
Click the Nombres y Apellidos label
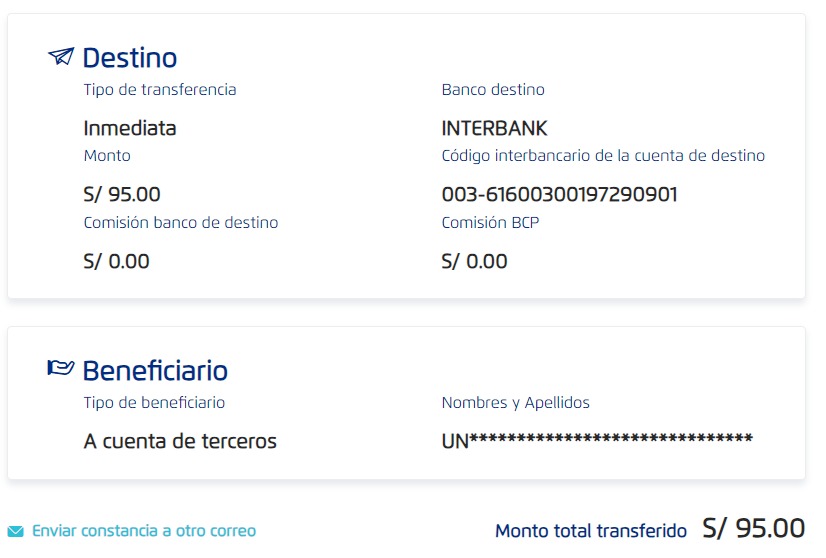515,403
